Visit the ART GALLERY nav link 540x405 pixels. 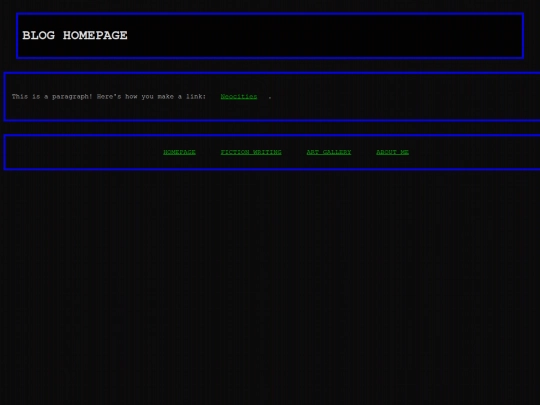329,152
